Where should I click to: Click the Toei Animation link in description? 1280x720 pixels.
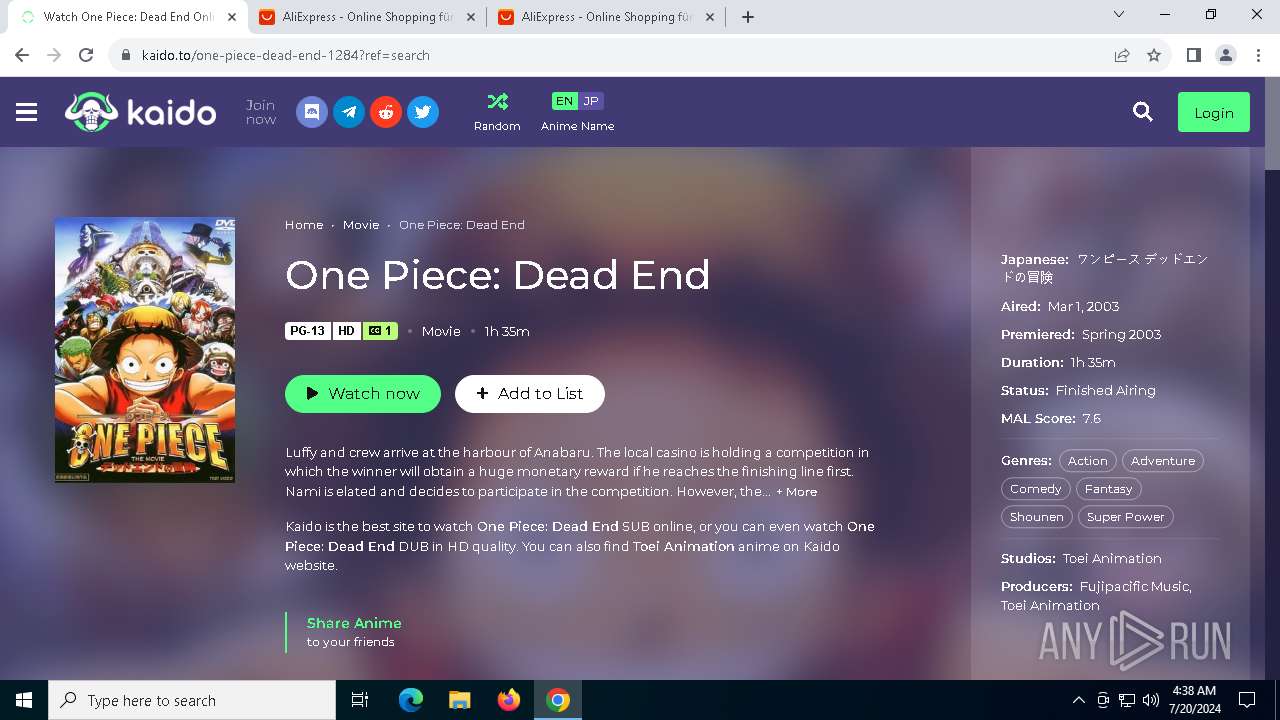click(683, 547)
